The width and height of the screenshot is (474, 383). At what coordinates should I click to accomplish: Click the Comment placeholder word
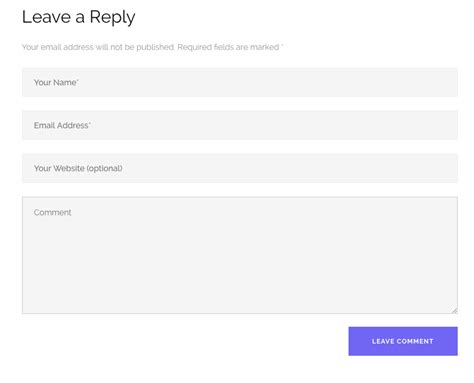pos(52,212)
